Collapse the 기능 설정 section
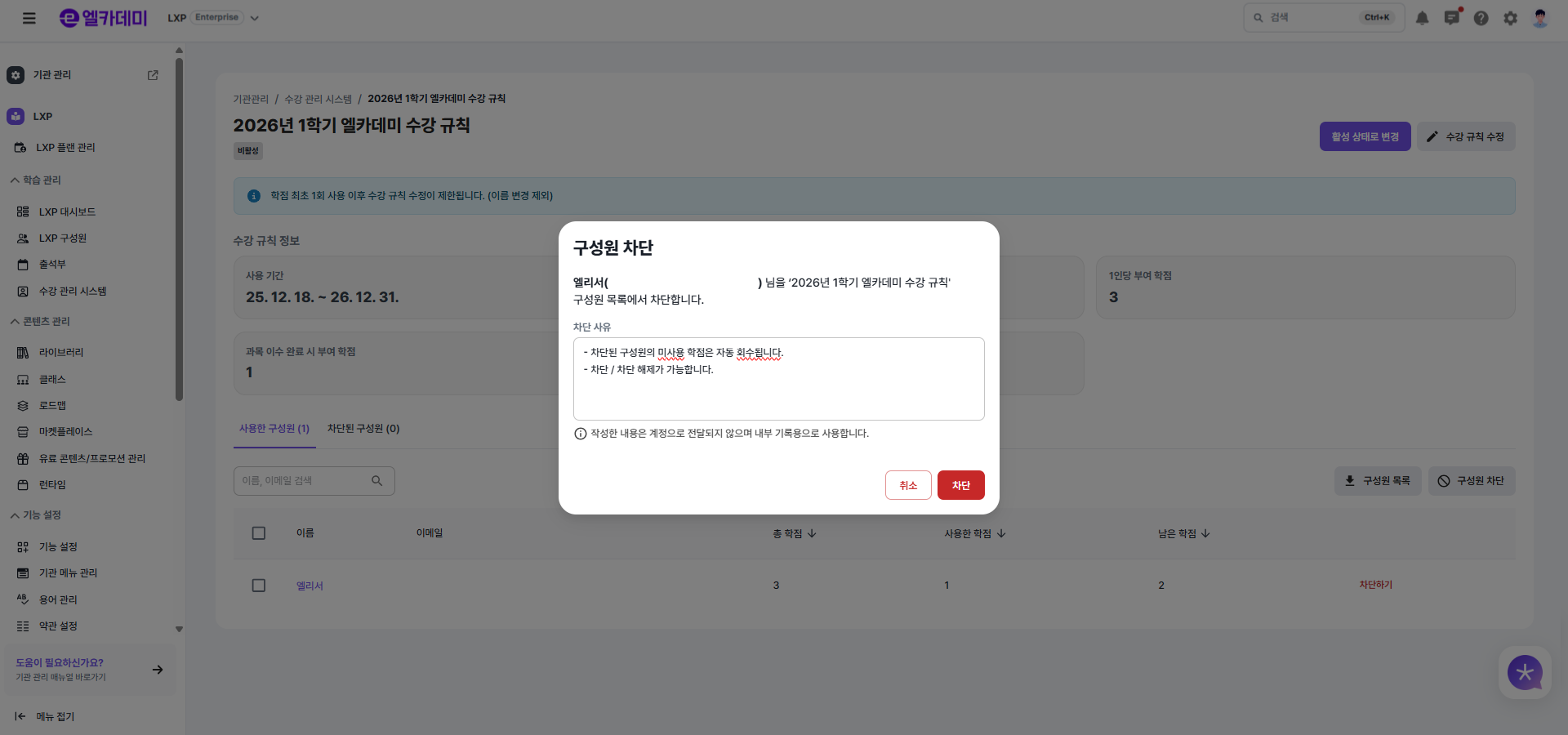1568x735 pixels. coord(35,514)
